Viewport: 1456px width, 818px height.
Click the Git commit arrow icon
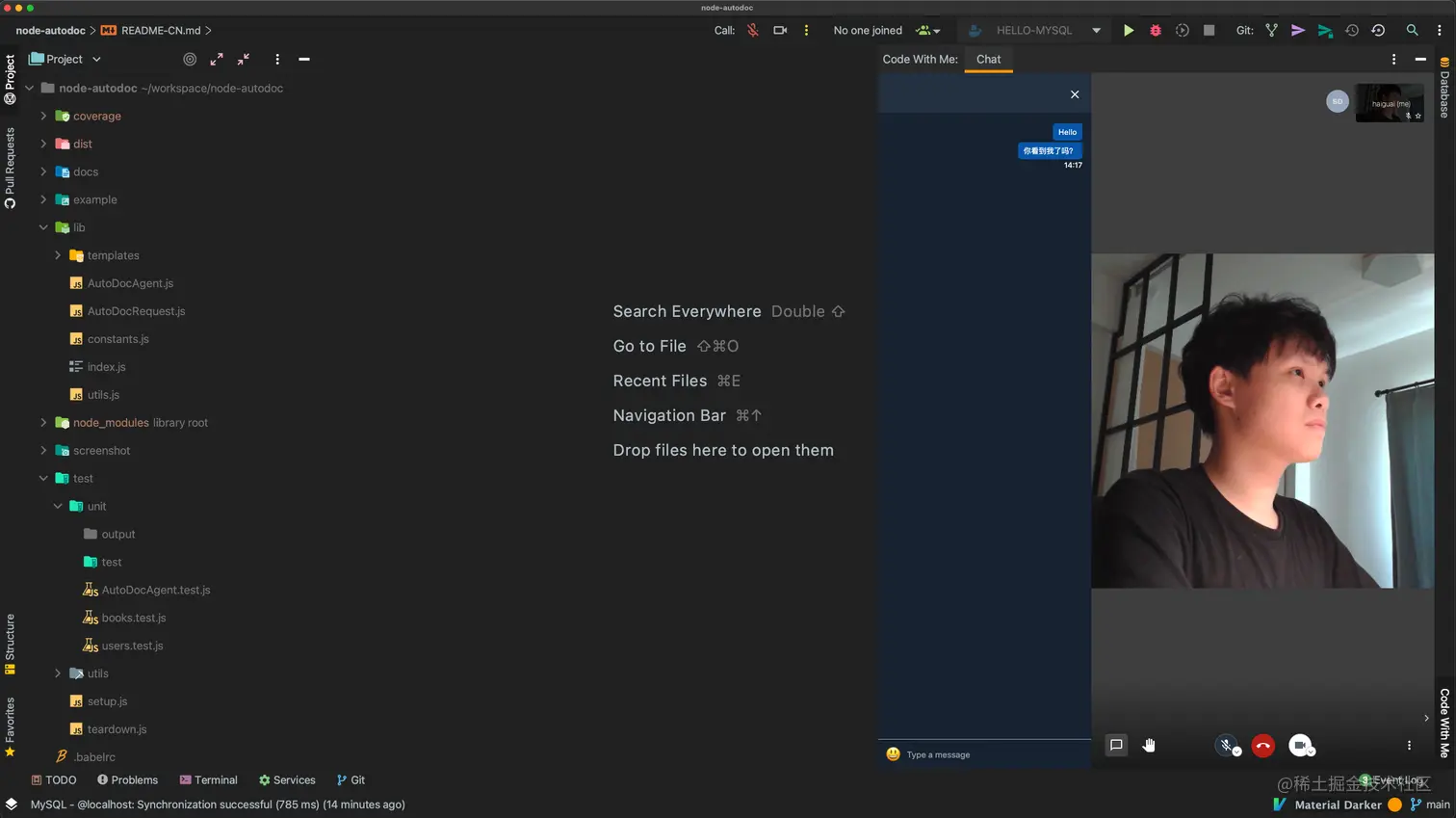[1298, 30]
